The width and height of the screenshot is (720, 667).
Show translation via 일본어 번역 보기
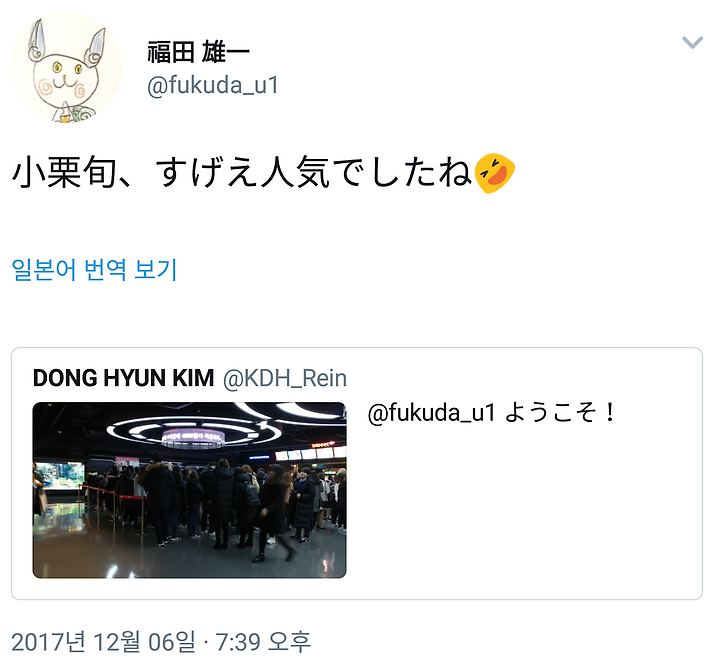pos(94,269)
